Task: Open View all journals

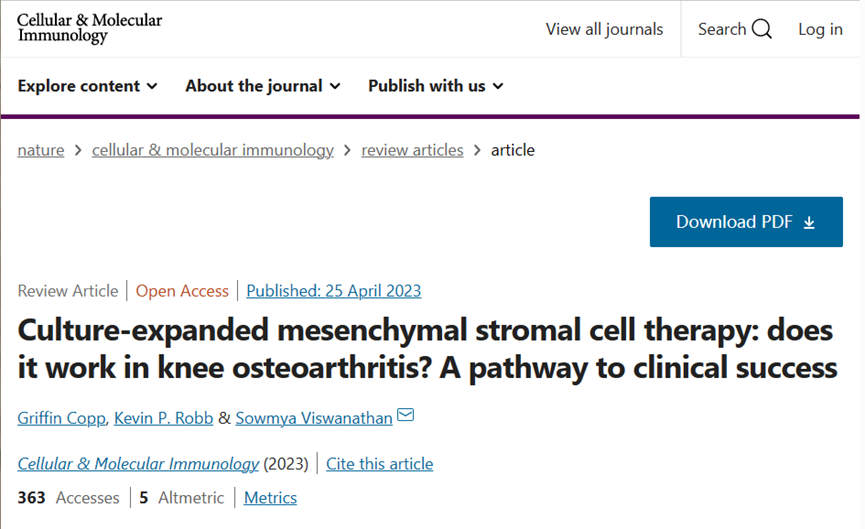Action: click(604, 29)
